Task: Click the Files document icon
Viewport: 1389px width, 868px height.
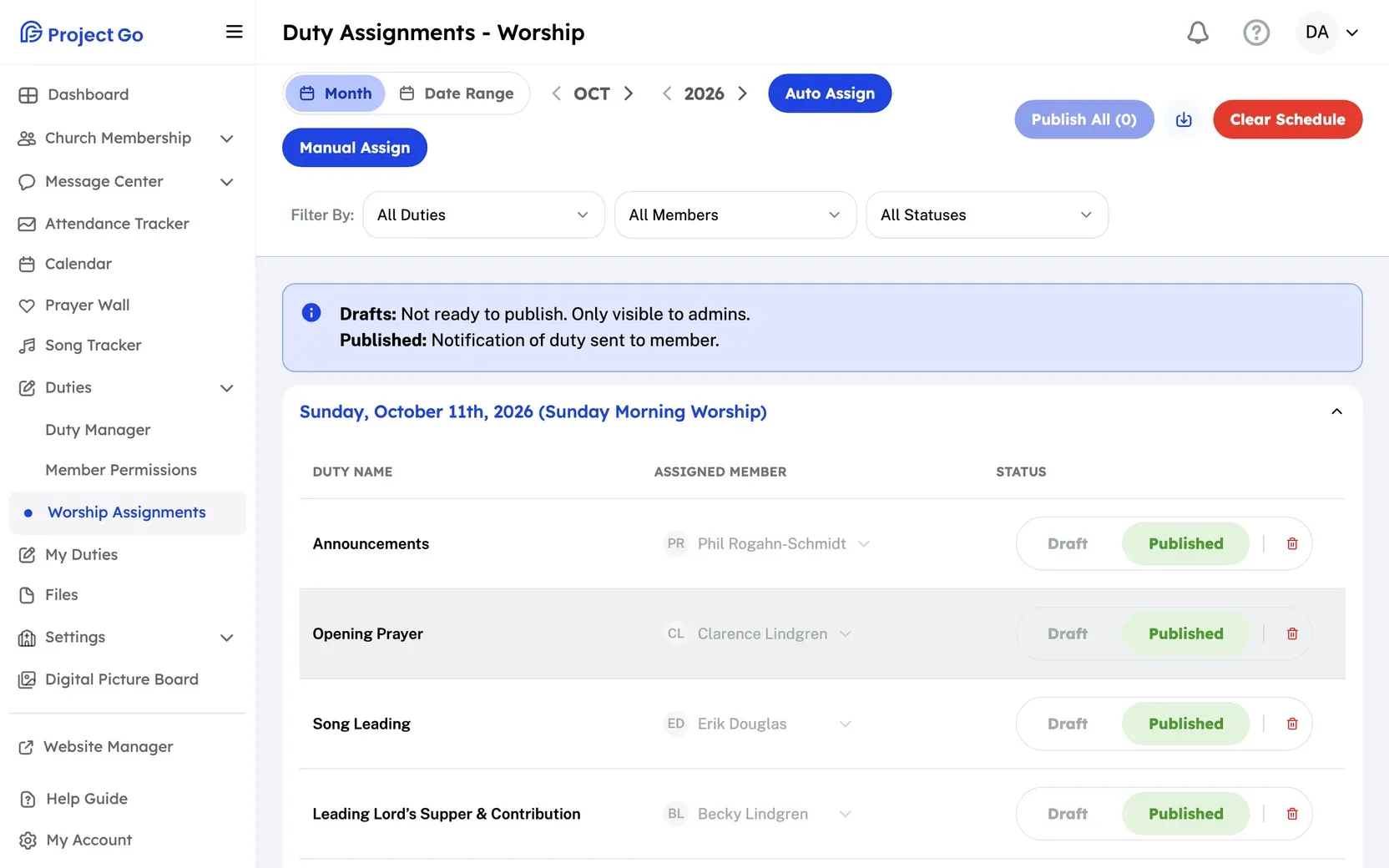Action: [27, 595]
